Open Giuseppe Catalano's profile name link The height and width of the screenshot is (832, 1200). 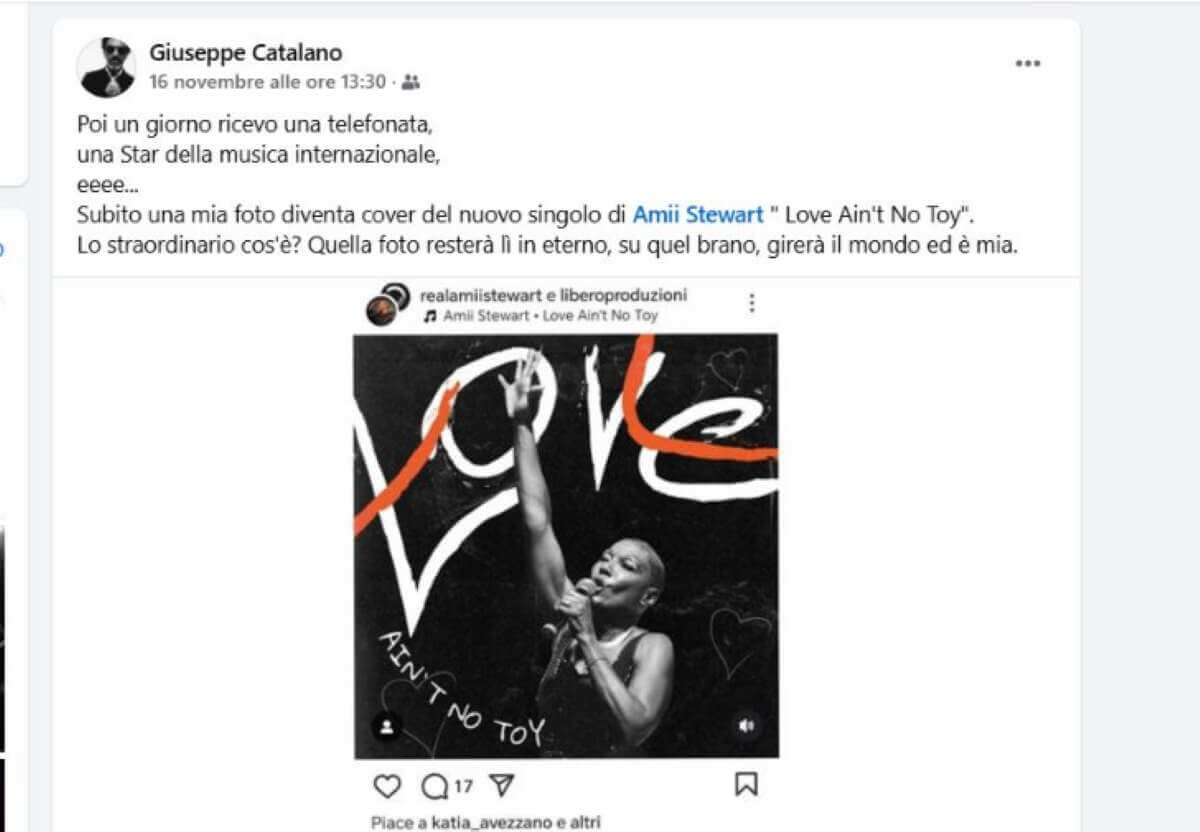click(x=245, y=52)
